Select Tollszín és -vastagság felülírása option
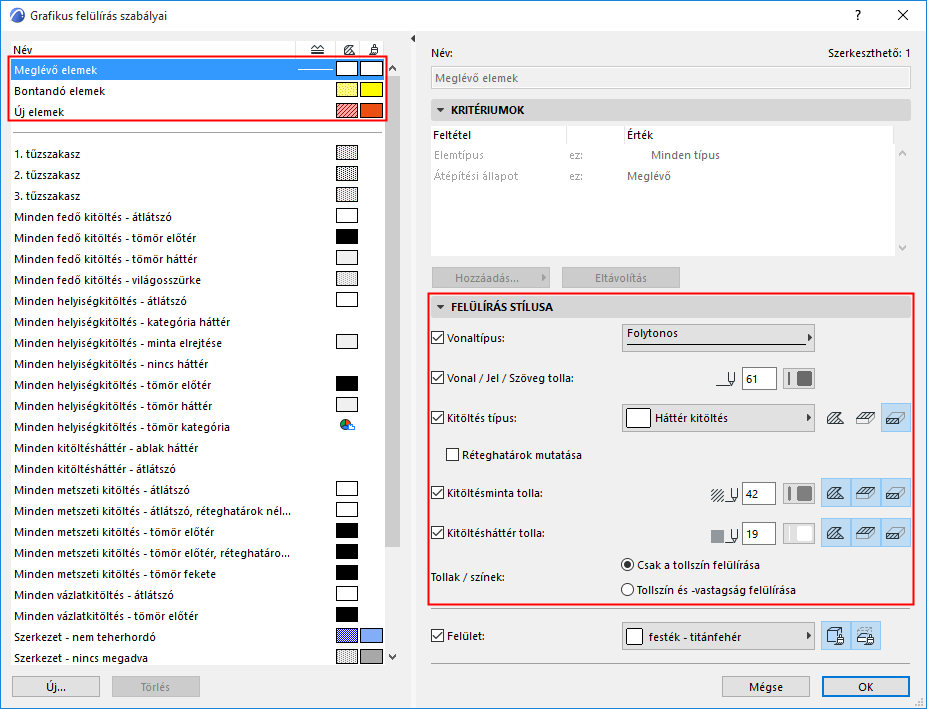The image size is (927, 709). 627,590
